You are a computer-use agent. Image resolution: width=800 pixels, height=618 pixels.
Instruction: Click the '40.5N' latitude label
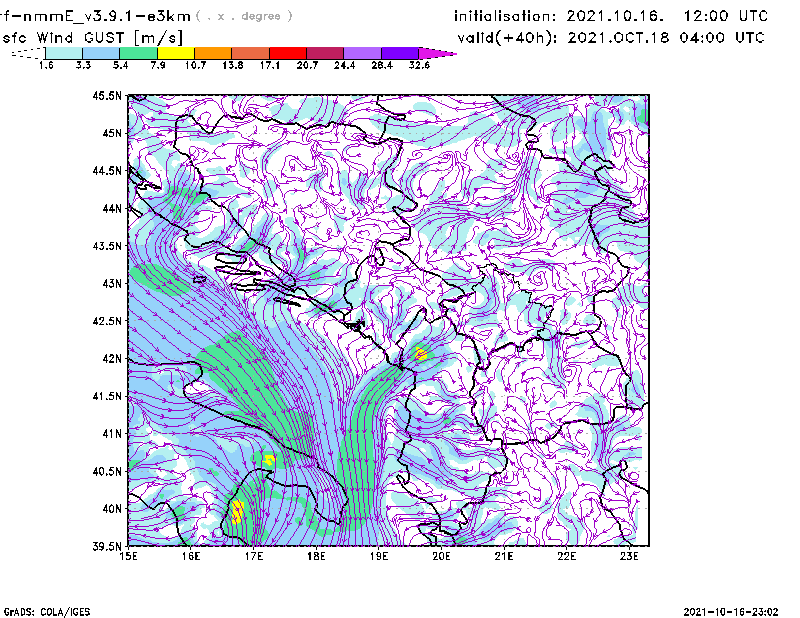tap(107, 472)
